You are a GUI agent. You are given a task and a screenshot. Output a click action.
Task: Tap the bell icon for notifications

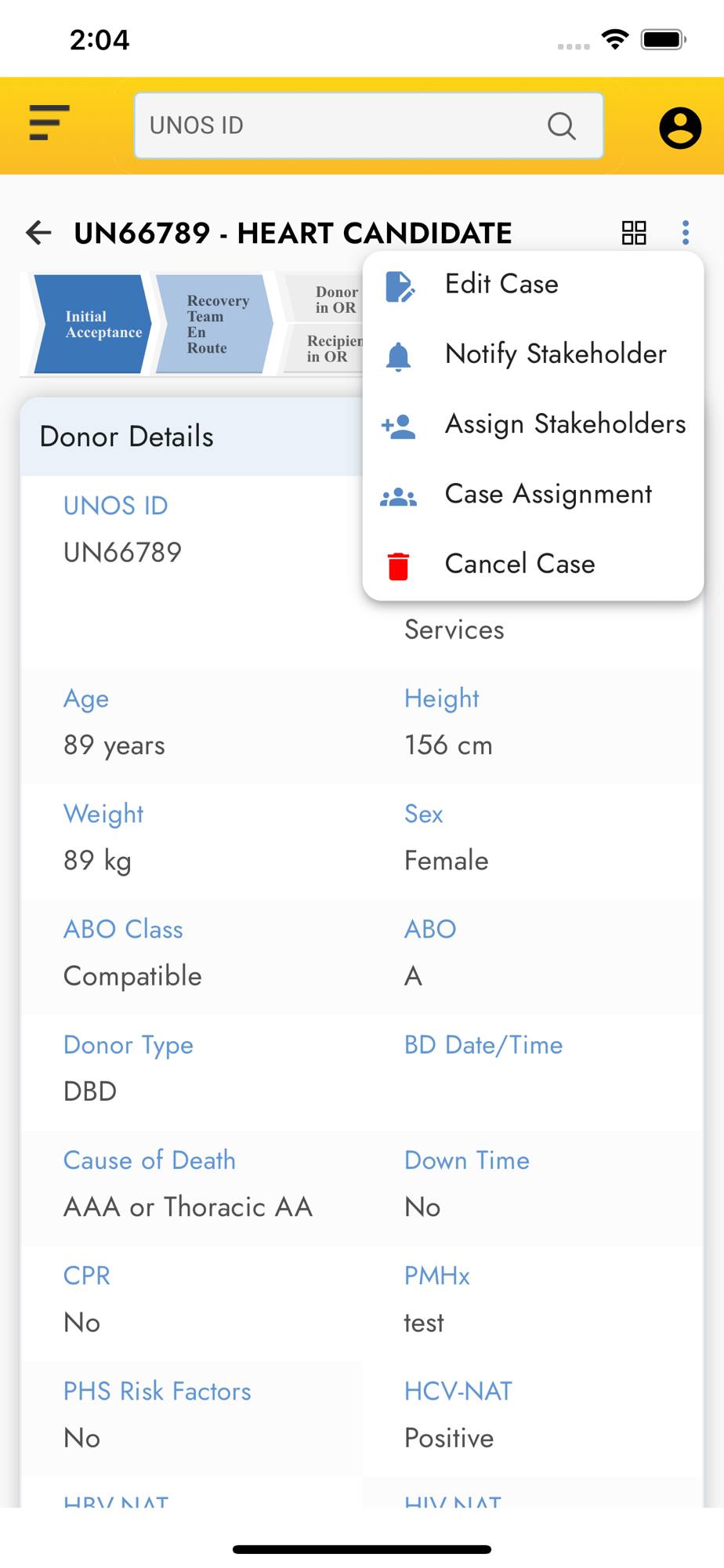[398, 356]
